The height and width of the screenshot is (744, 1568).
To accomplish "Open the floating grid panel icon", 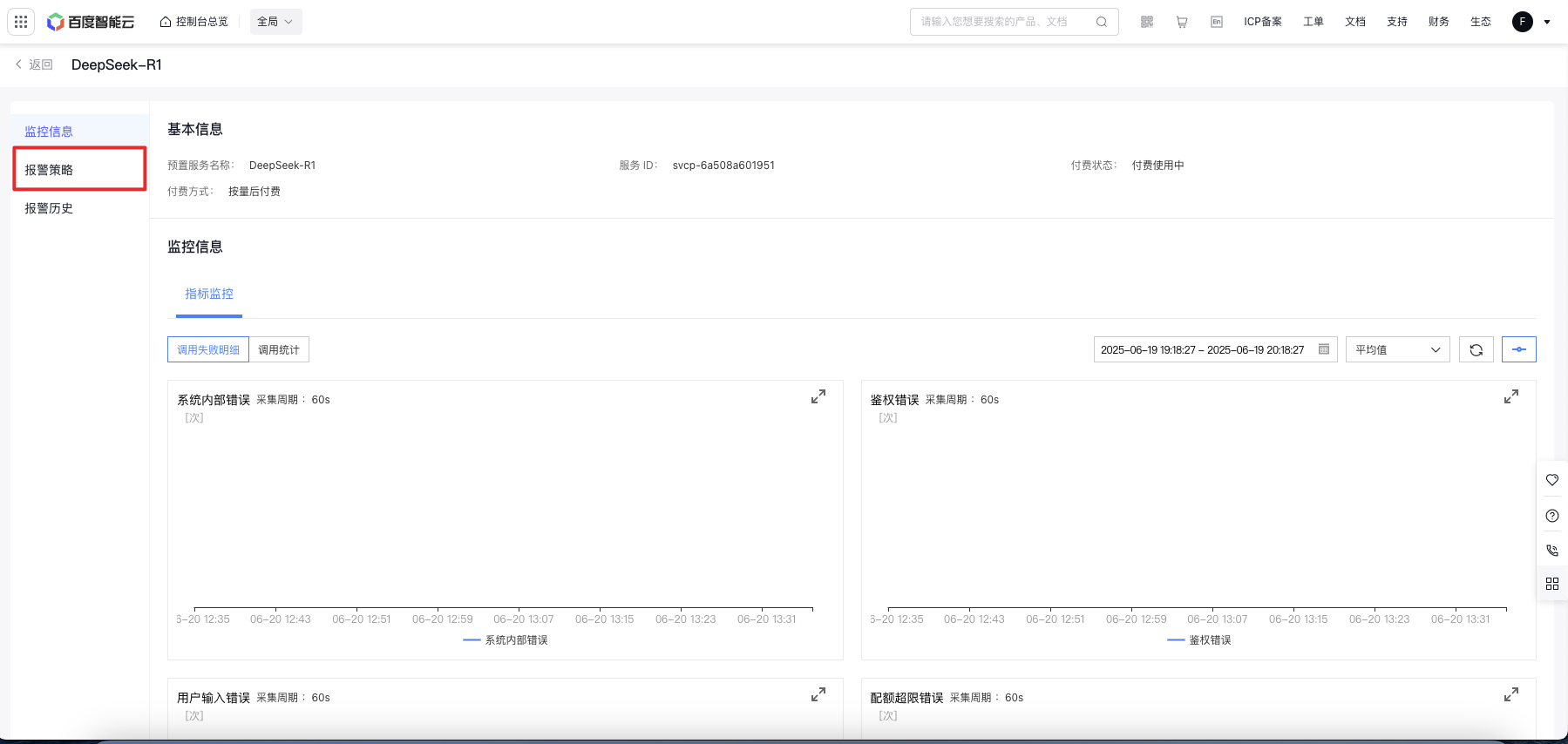I will [x=1552, y=584].
